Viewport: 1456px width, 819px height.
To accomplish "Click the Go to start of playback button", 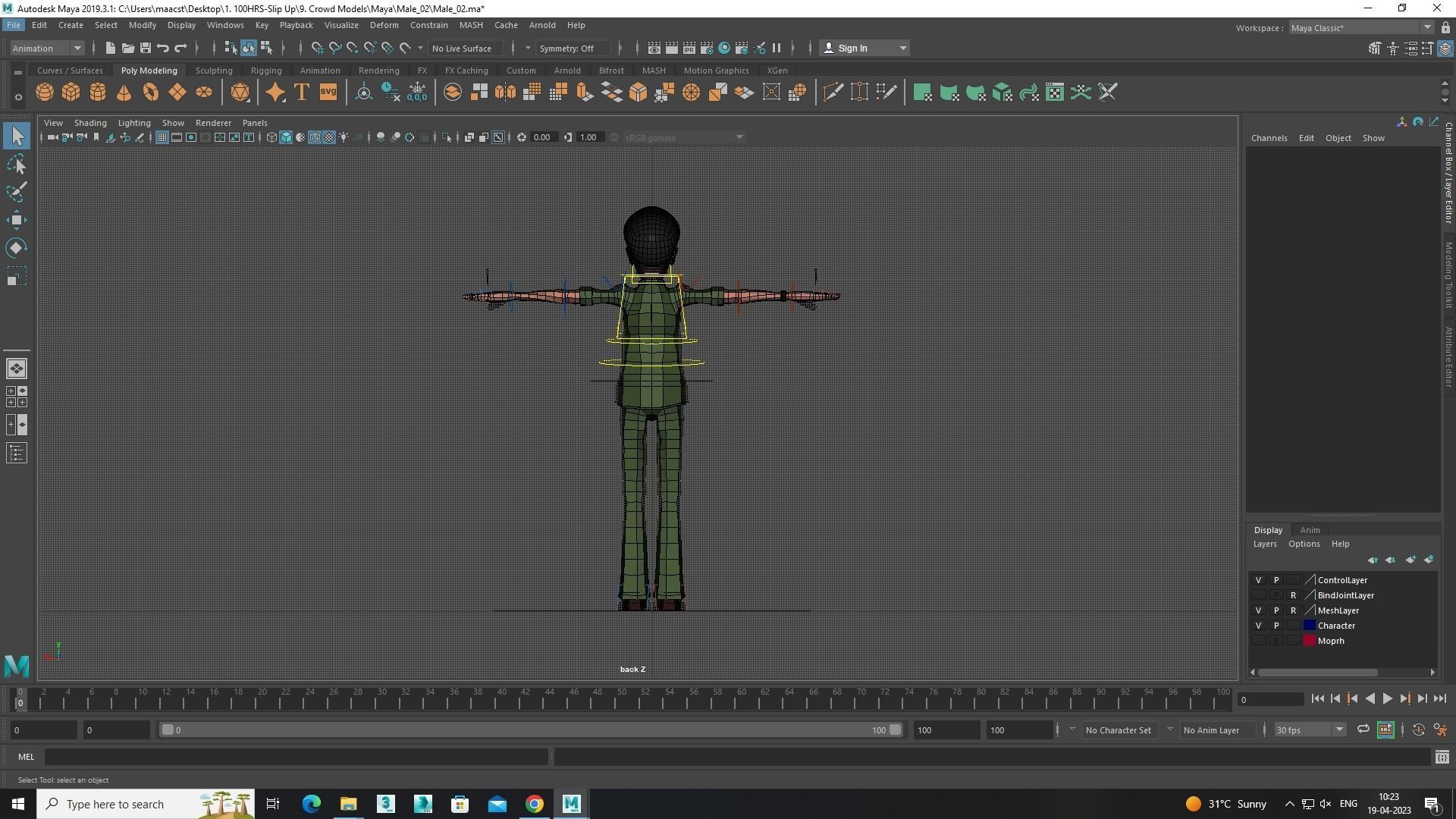I will [x=1317, y=699].
